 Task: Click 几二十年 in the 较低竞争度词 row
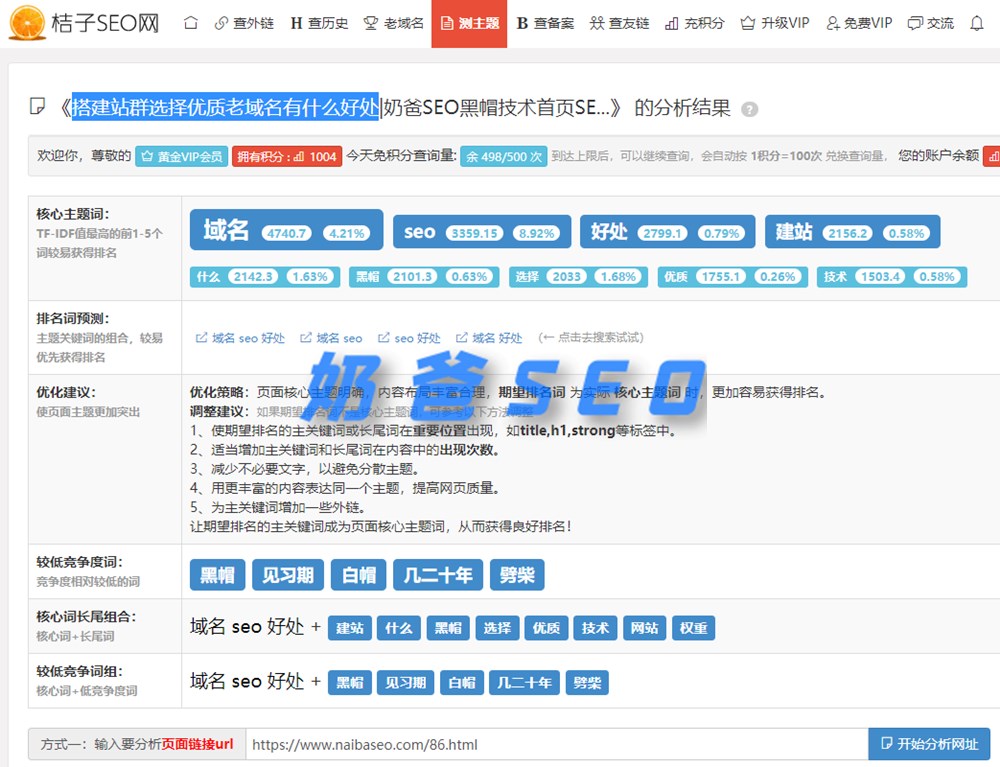[x=438, y=575]
